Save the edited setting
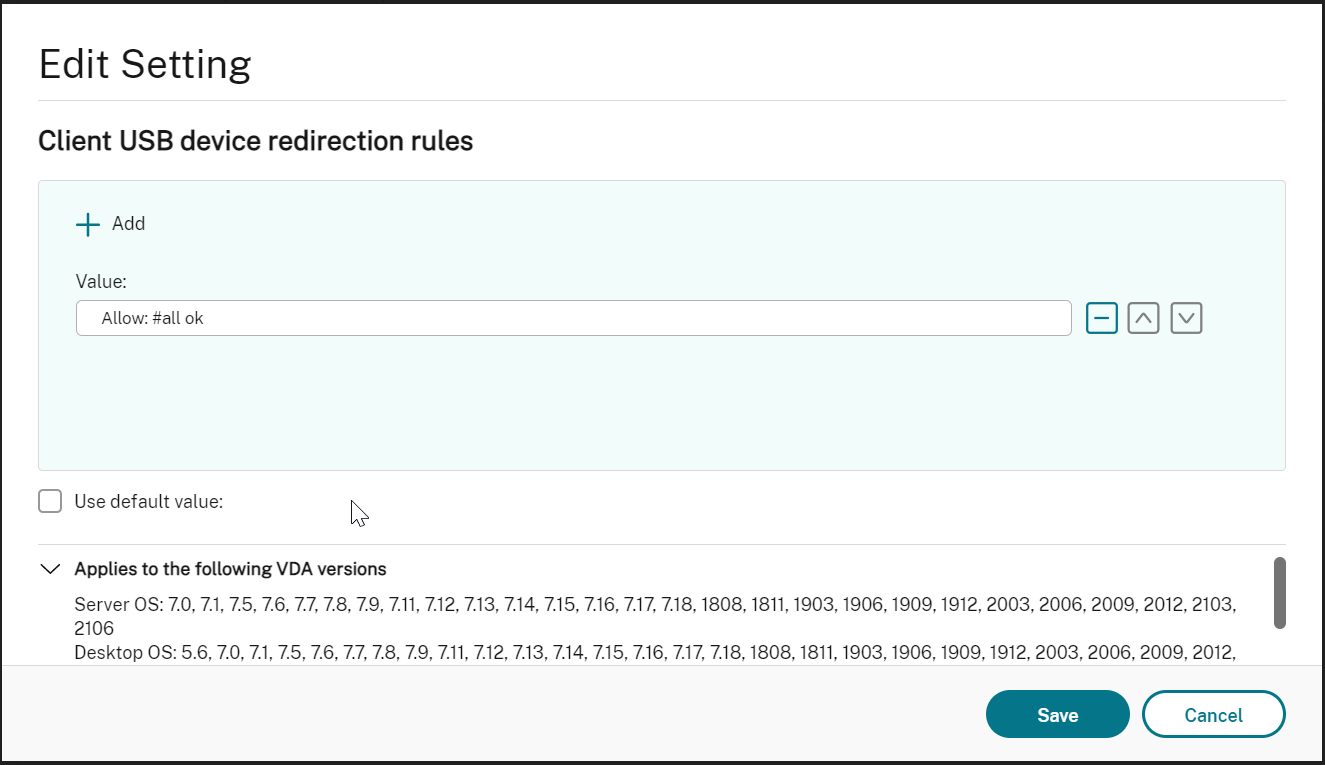1325x765 pixels. (1057, 715)
